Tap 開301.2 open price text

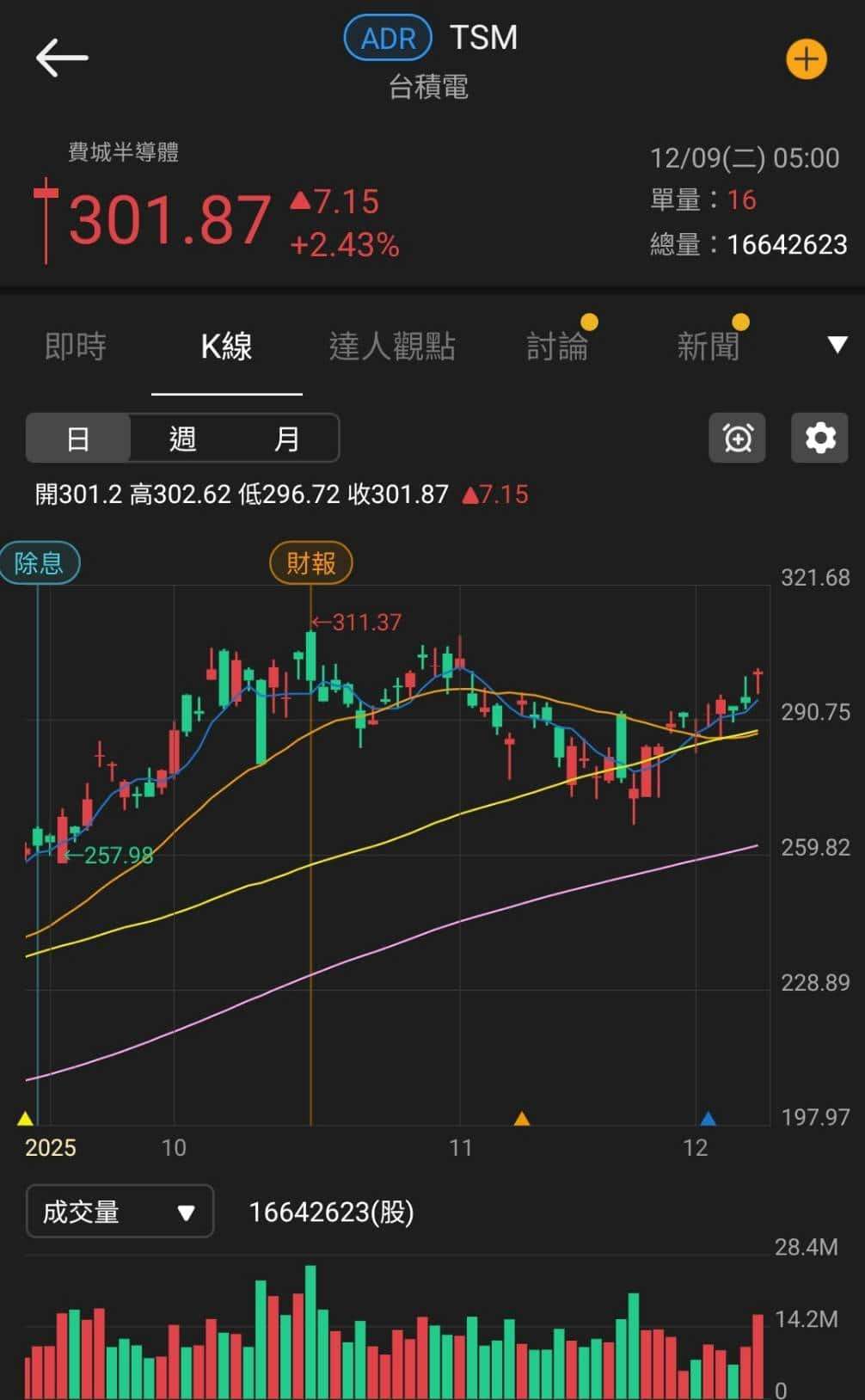(78, 494)
